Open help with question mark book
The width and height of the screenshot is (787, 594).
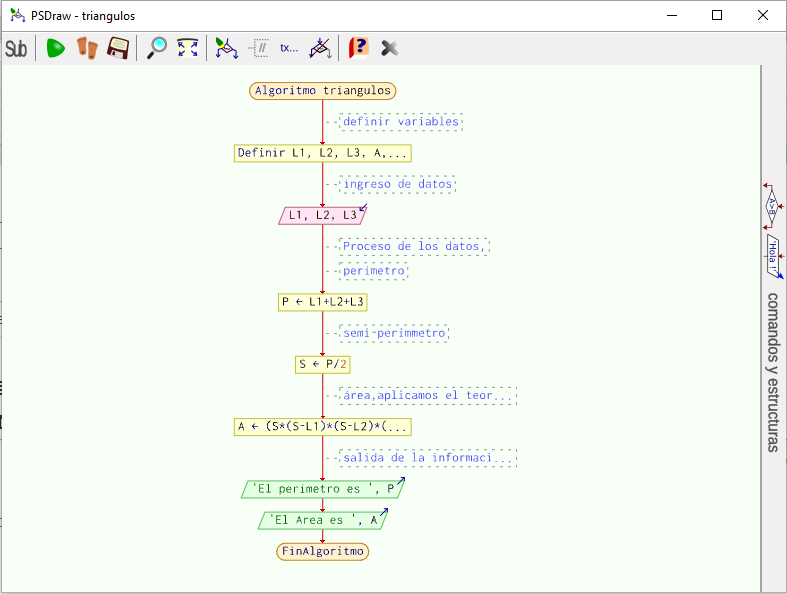point(359,48)
